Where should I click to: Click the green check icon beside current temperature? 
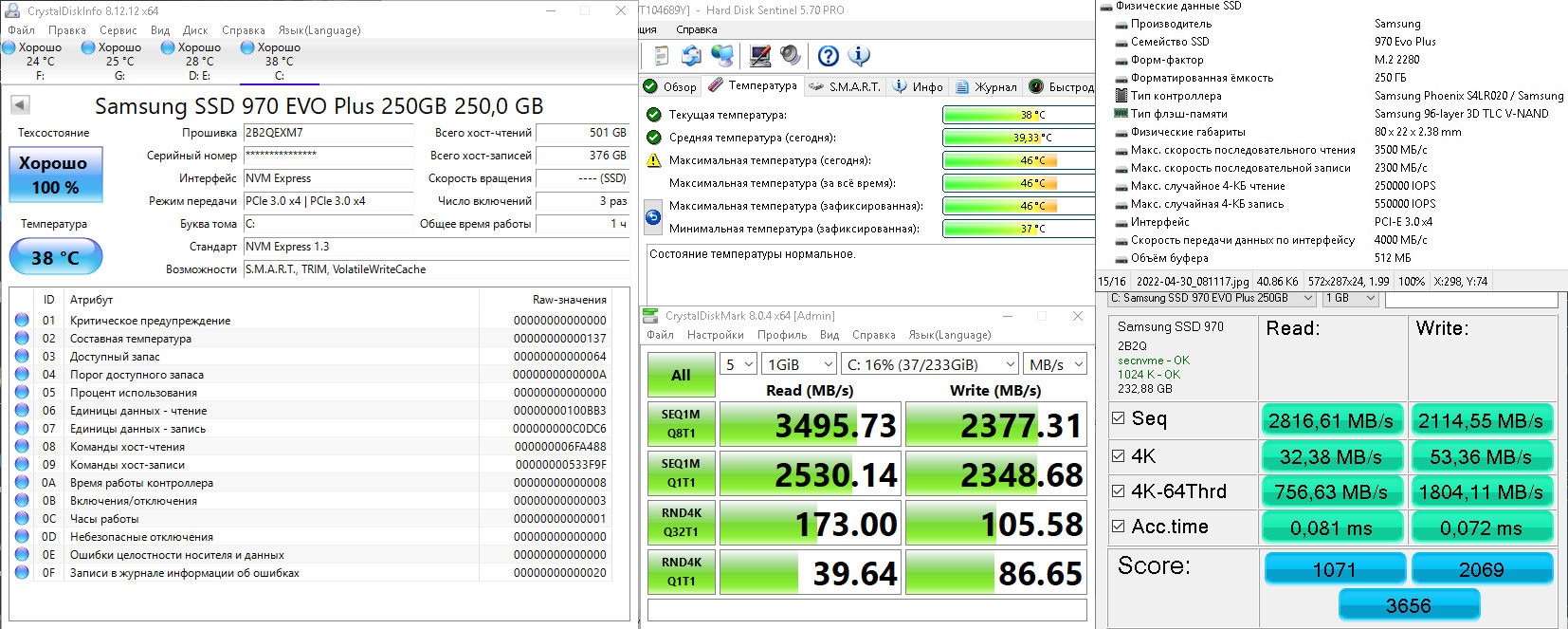(x=653, y=115)
